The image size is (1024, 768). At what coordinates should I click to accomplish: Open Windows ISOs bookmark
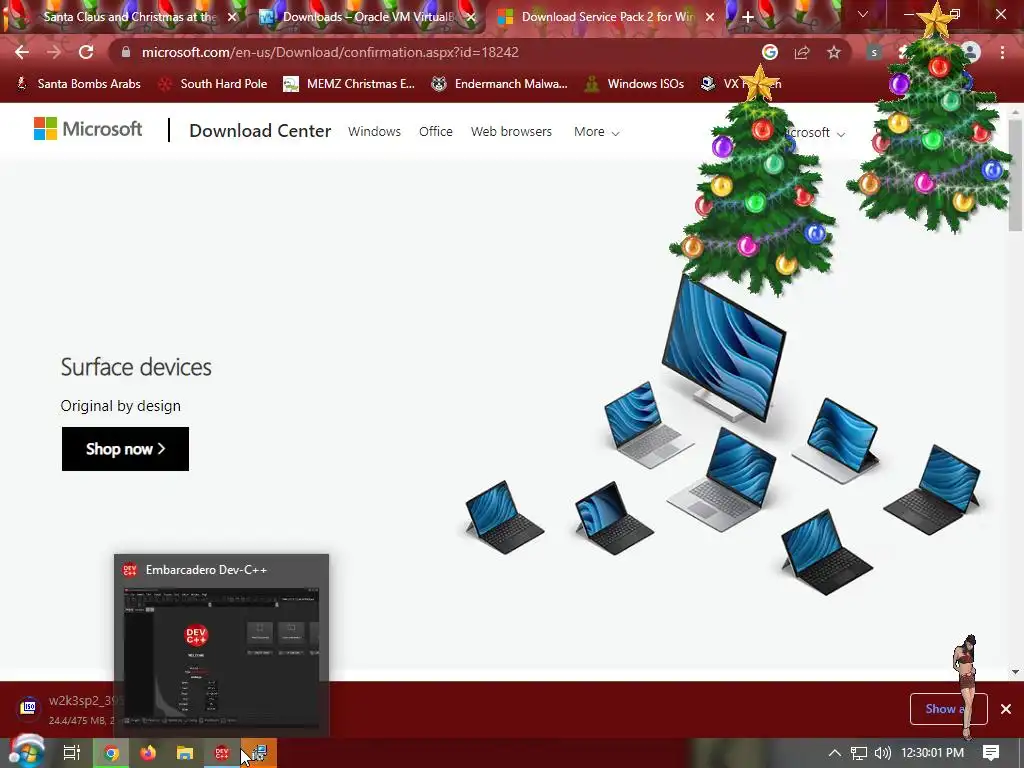[634, 84]
